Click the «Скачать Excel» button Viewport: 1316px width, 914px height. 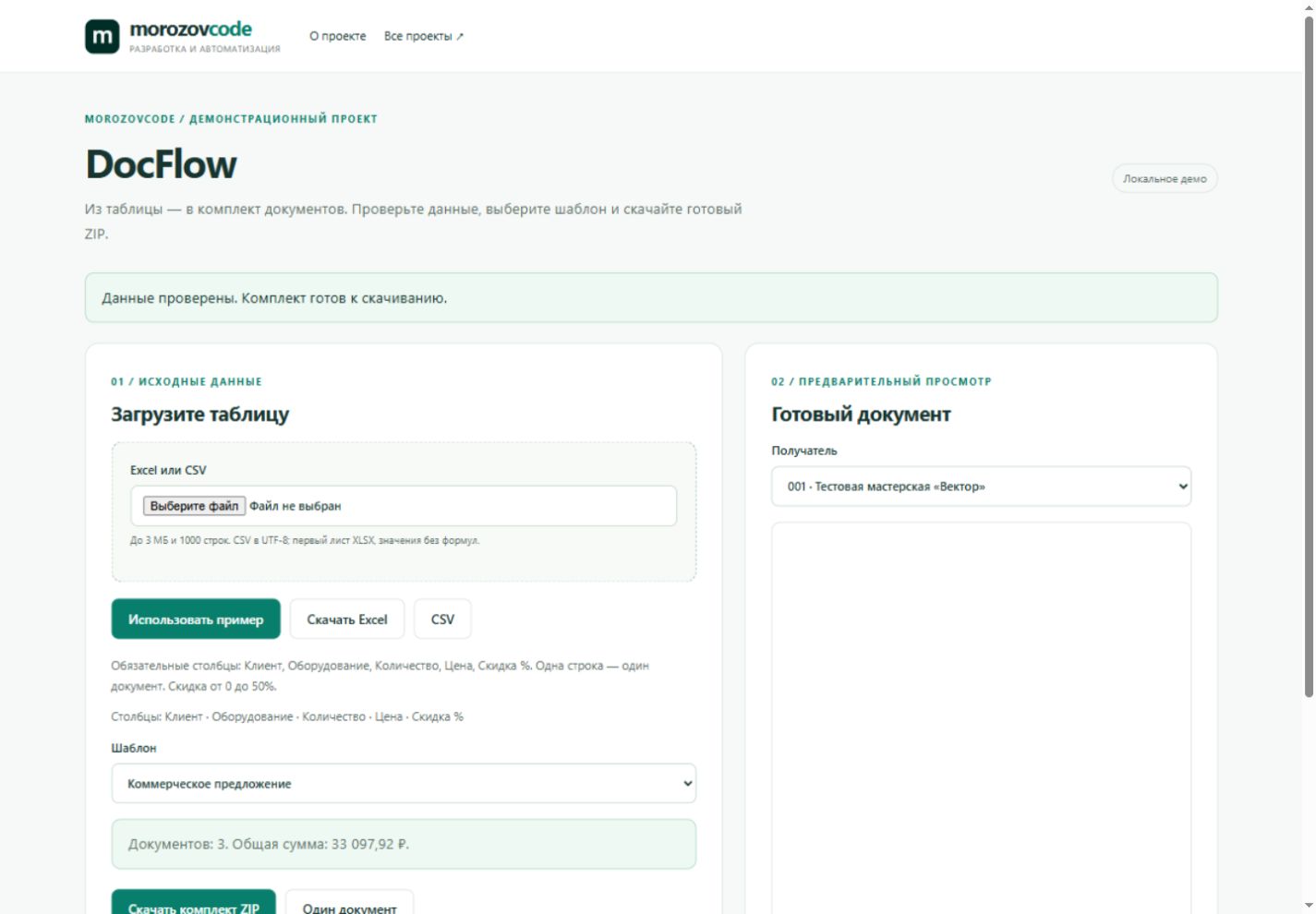click(347, 619)
